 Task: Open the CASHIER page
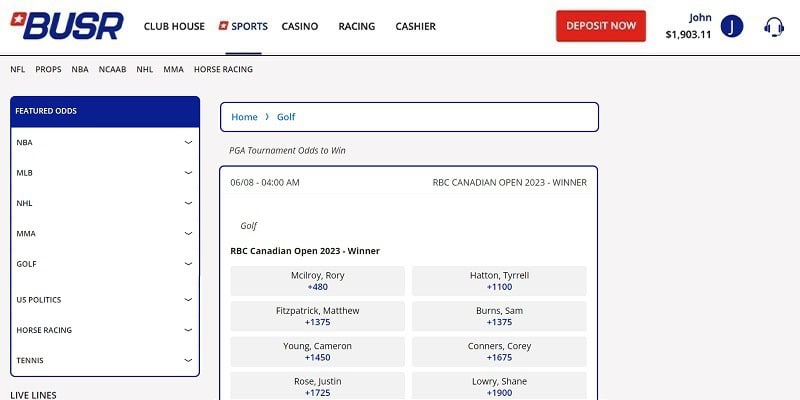click(x=416, y=26)
